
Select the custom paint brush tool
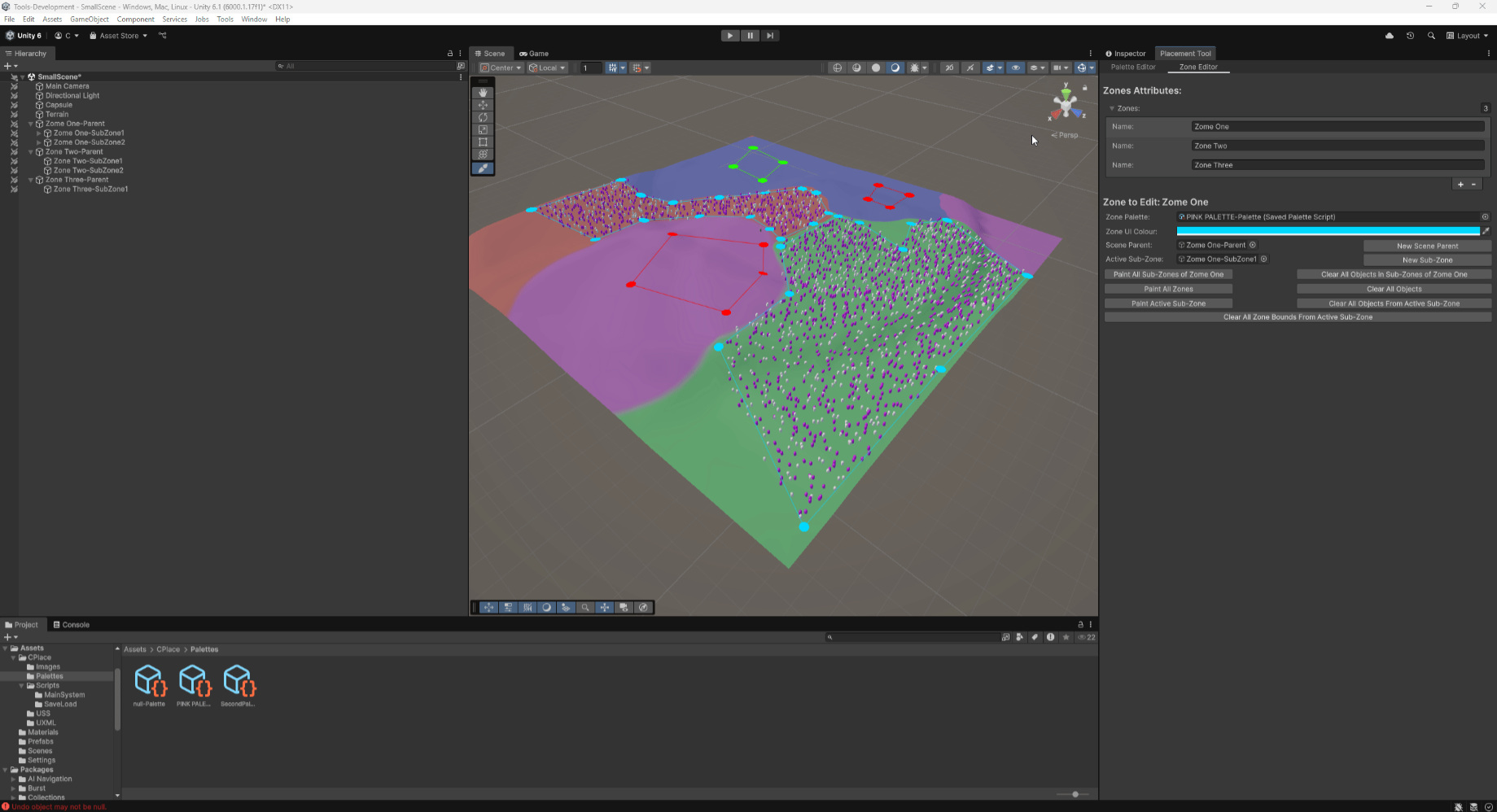(x=483, y=168)
